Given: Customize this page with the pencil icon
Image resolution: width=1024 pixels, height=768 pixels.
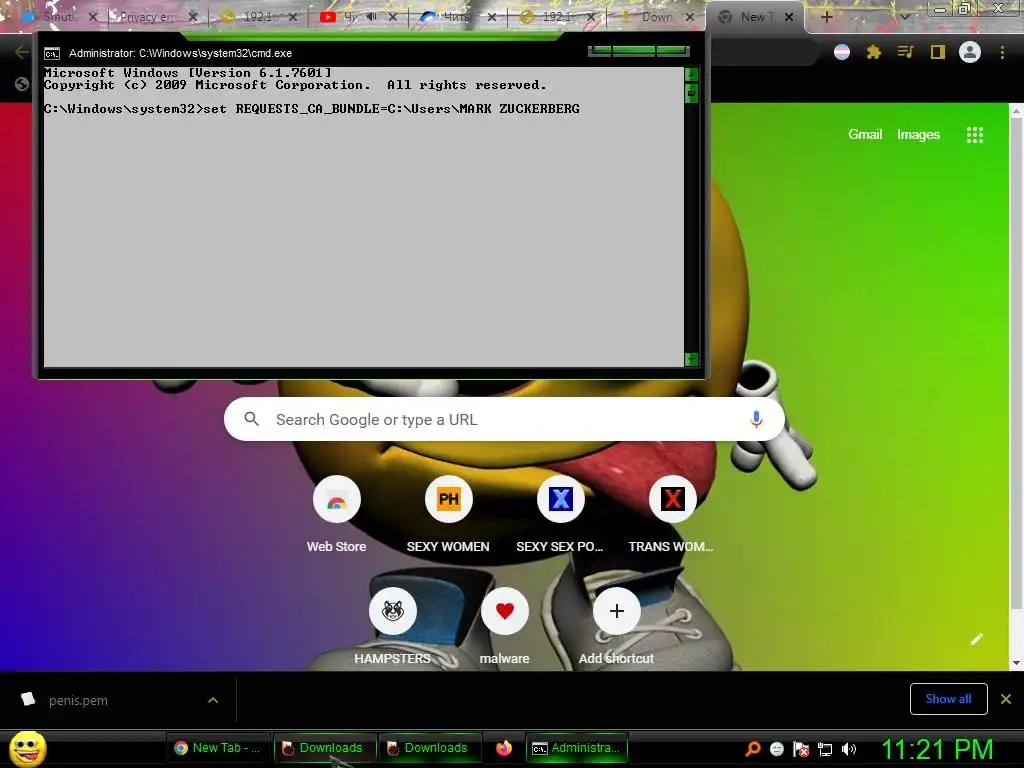Looking at the screenshot, I should [x=976, y=639].
